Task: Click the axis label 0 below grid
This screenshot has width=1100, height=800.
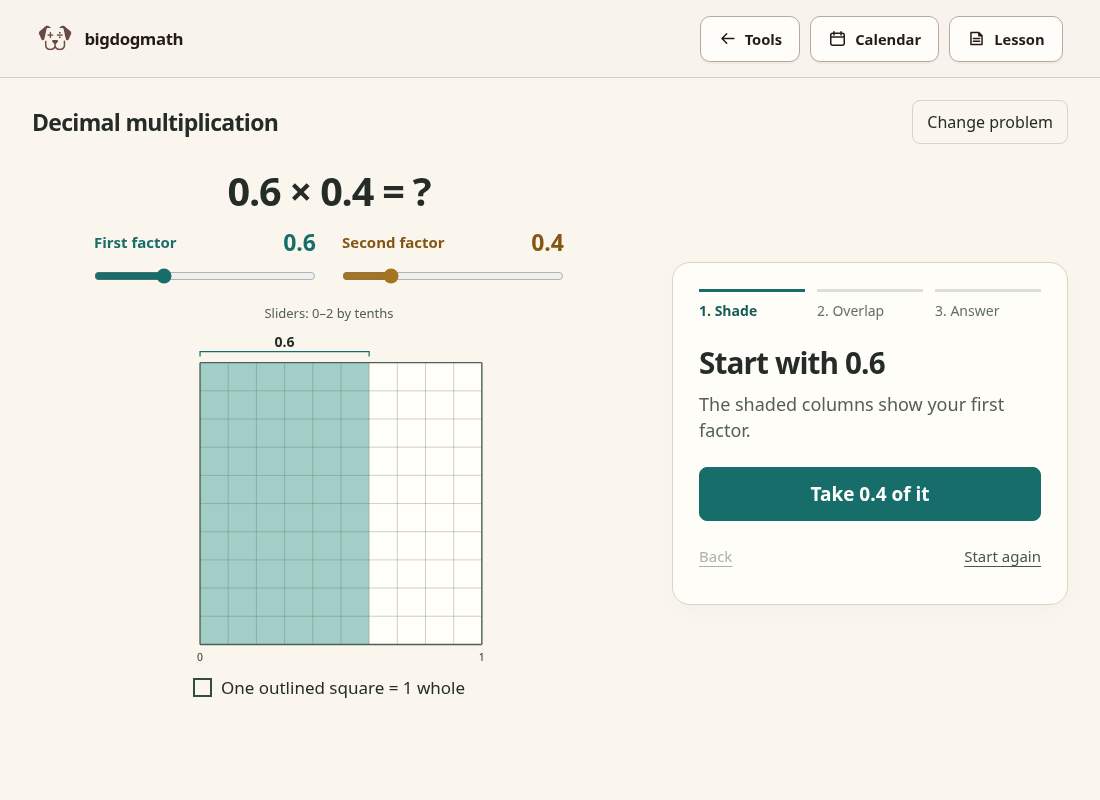Action: [200, 657]
